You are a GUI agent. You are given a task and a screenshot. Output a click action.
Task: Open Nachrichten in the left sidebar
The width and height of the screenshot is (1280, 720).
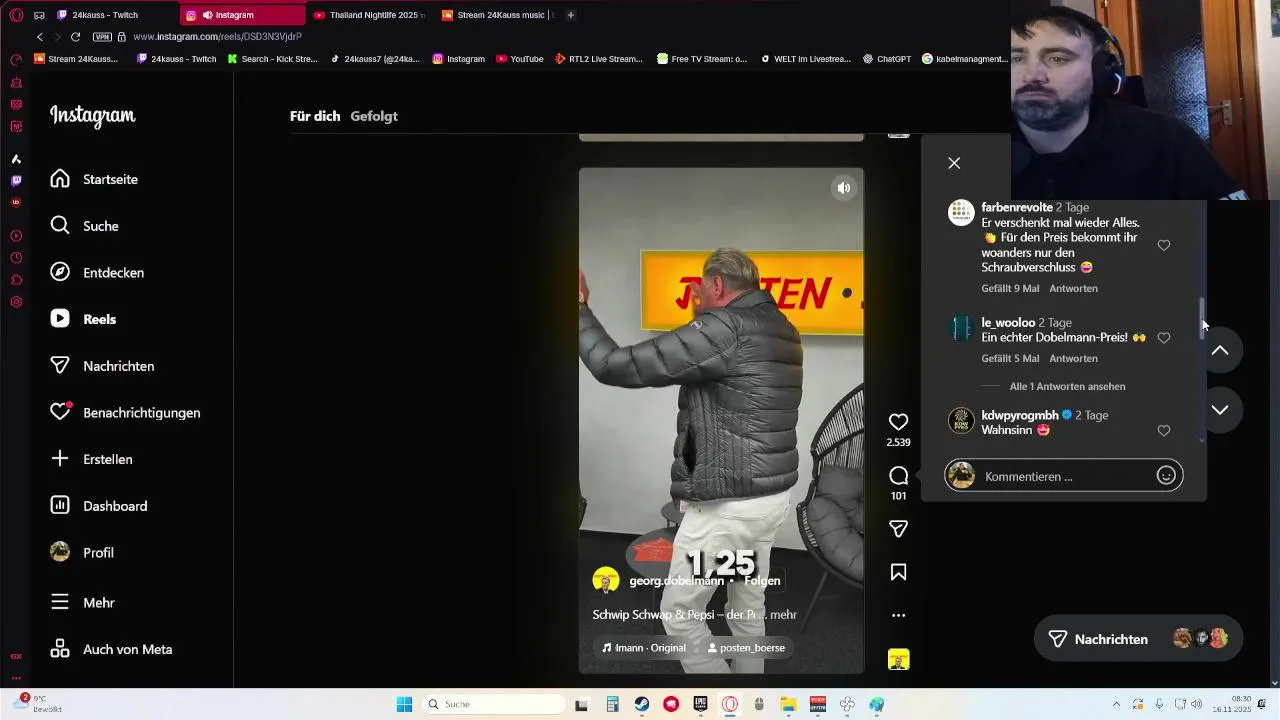click(102, 366)
